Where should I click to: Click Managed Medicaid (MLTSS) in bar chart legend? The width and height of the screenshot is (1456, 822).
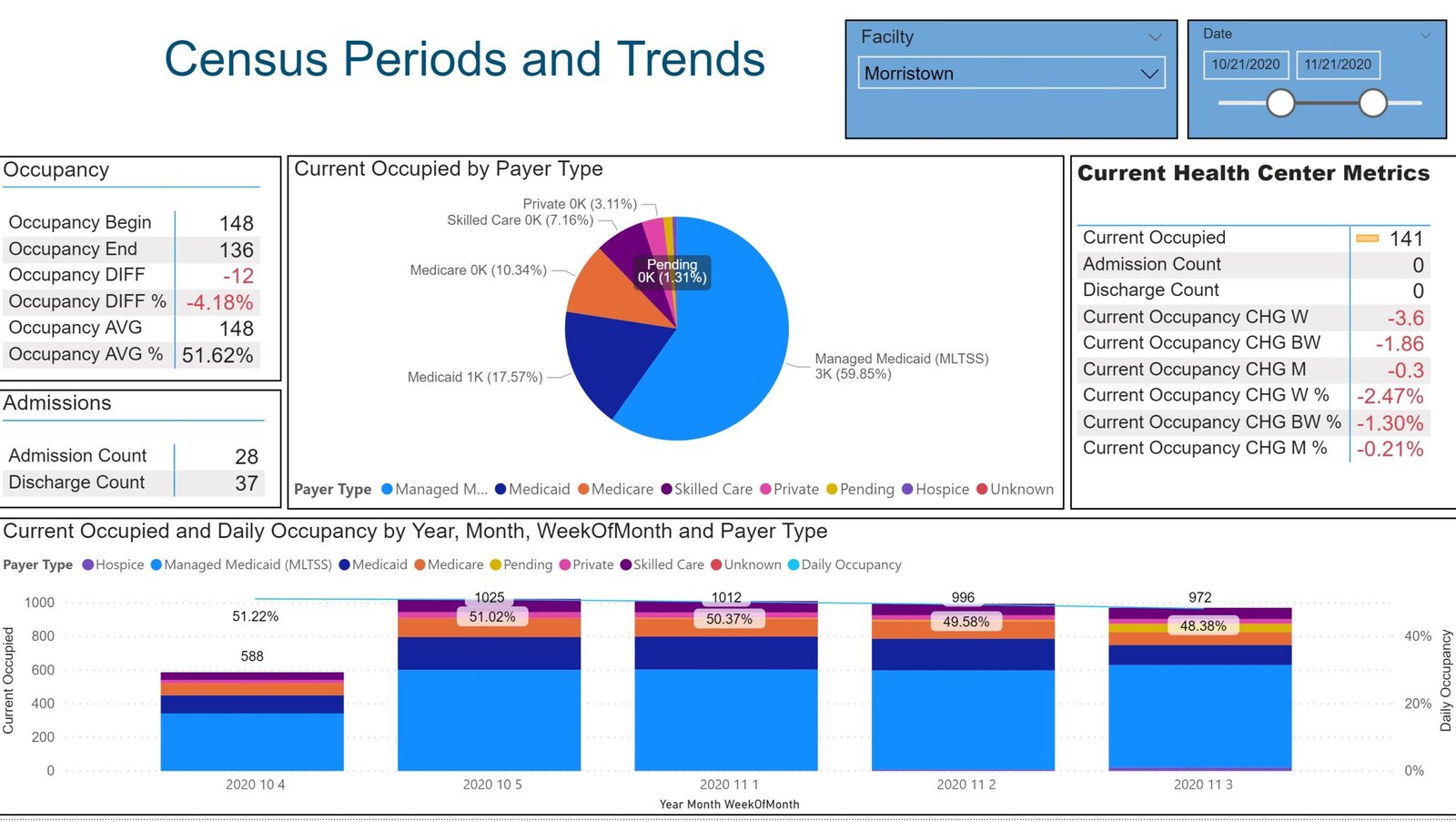tap(247, 565)
